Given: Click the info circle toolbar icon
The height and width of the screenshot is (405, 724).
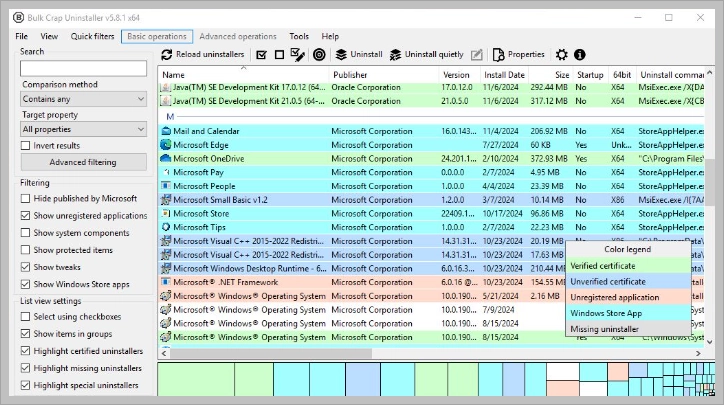Looking at the screenshot, I should [580, 54].
